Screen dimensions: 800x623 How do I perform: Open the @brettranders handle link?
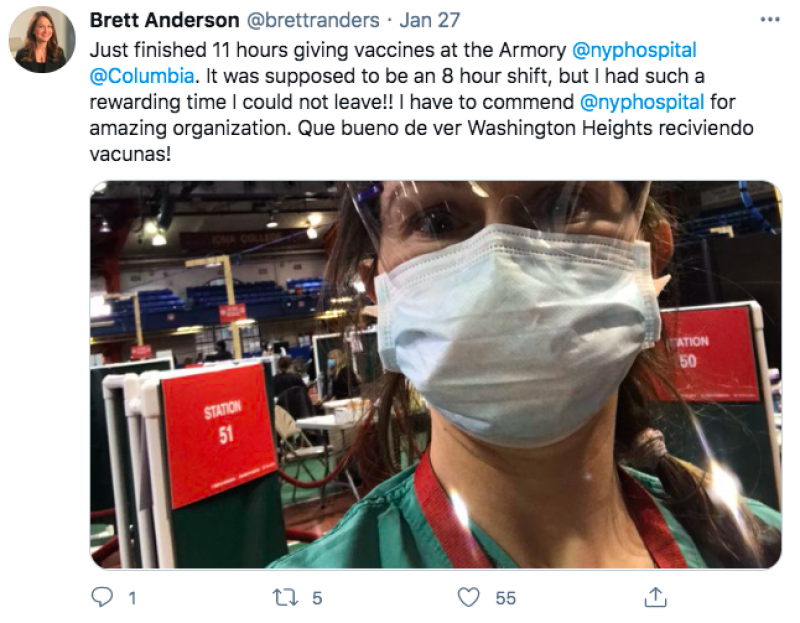click(313, 20)
